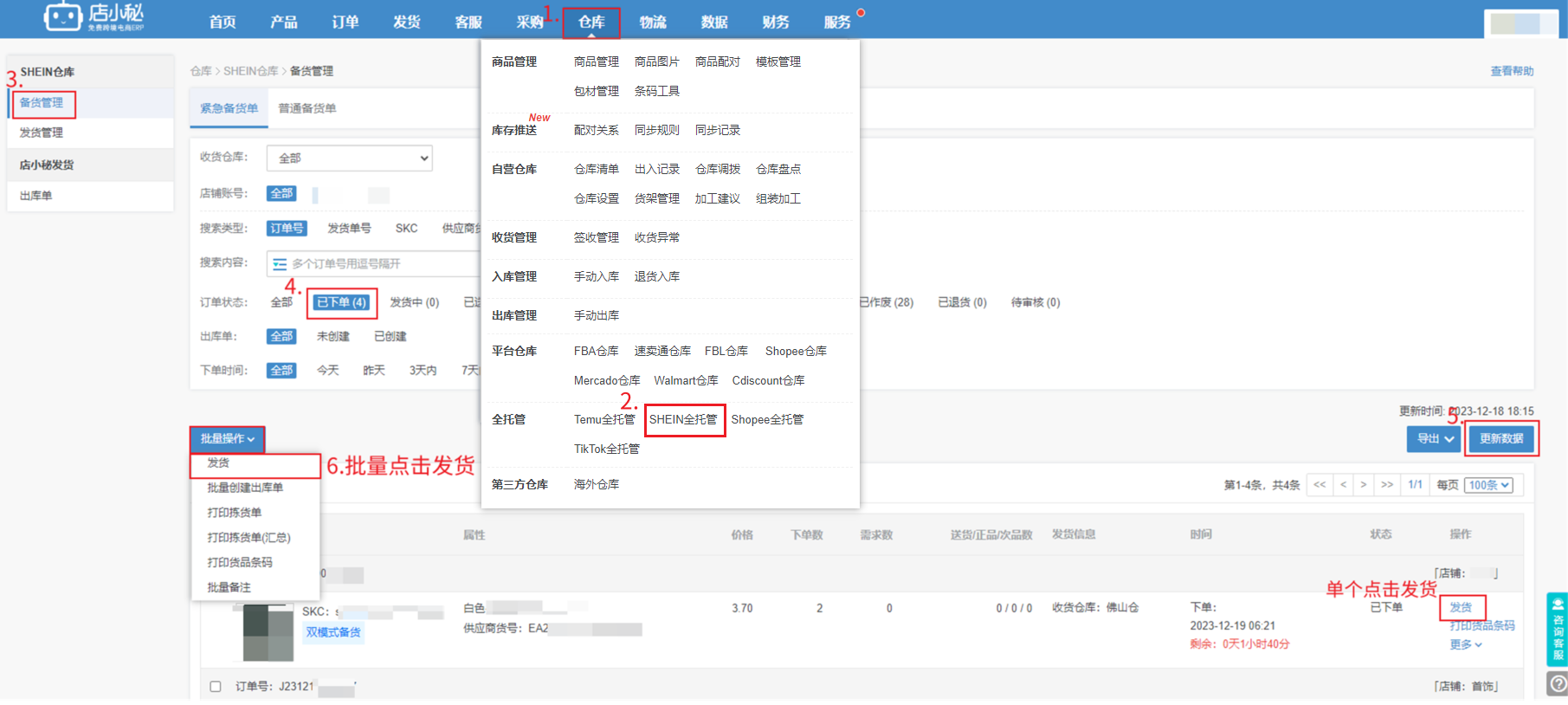Click the 更新数据 button
This screenshot has height=705, width=1568.
(x=1501, y=439)
